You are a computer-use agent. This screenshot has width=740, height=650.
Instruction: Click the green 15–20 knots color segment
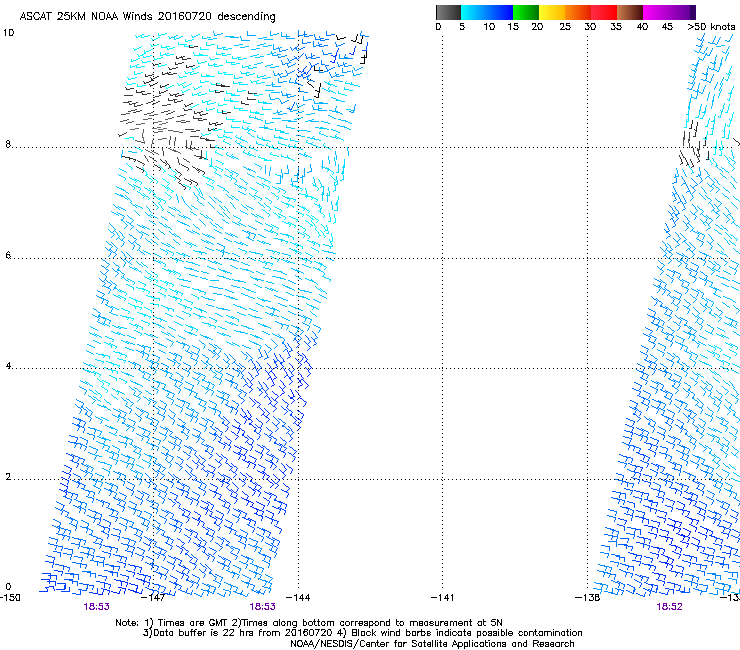(526, 12)
